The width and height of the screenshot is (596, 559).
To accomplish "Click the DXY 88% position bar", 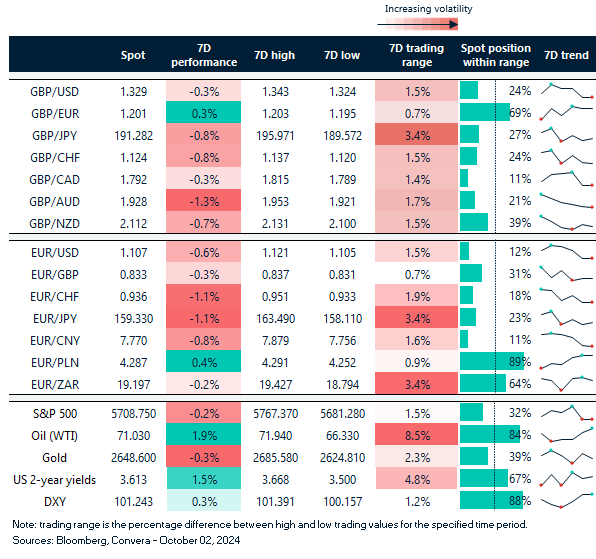I will [x=491, y=500].
